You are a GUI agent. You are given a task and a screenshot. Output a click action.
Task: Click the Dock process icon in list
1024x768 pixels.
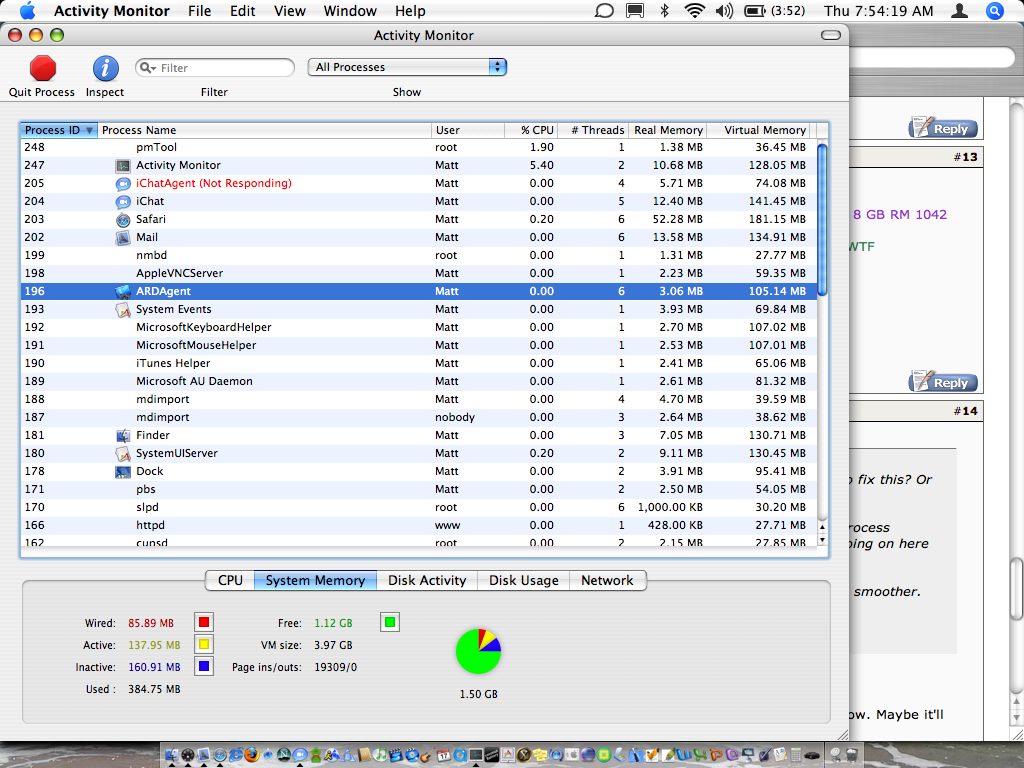(123, 472)
